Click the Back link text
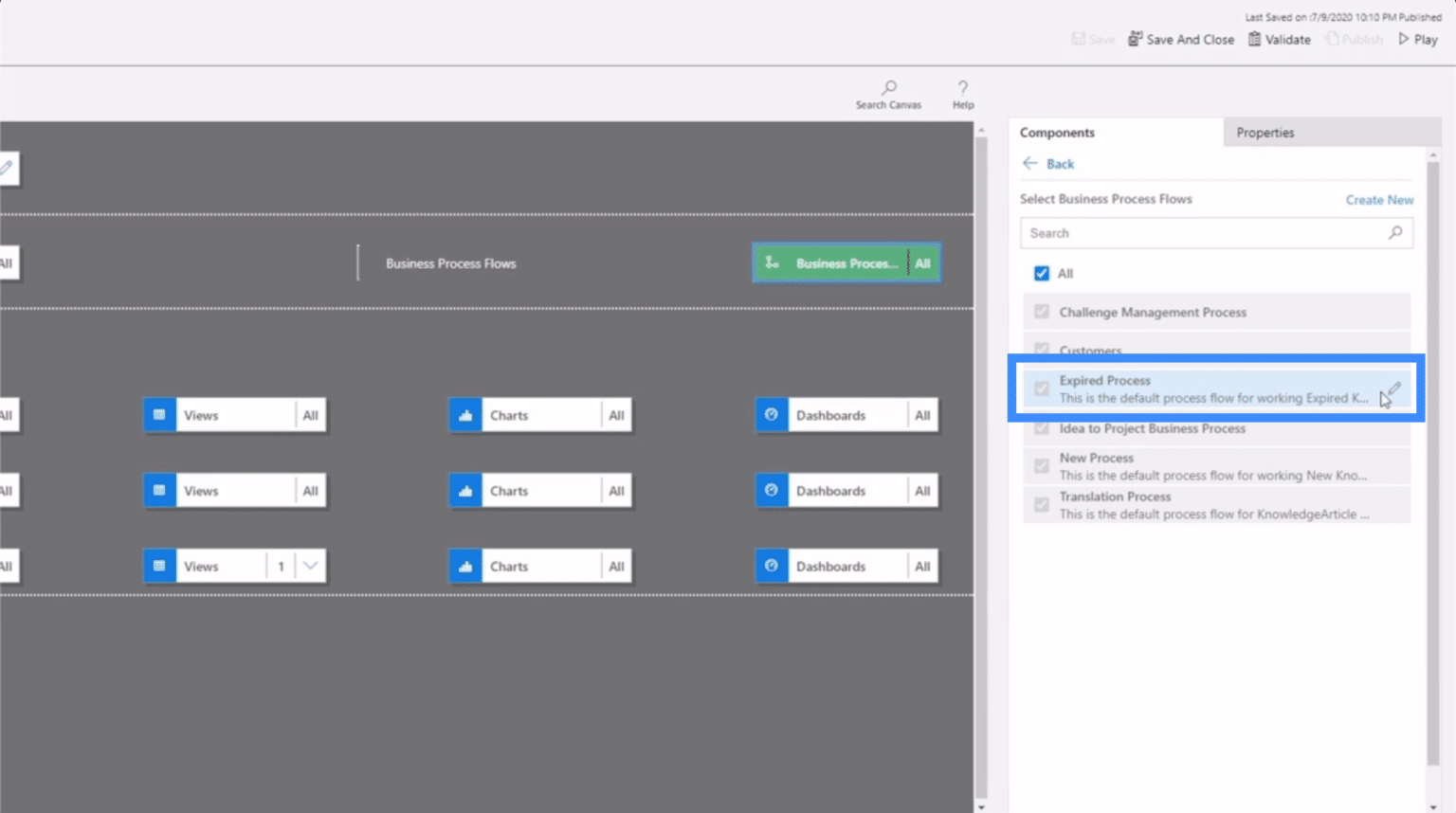 pos(1060,164)
